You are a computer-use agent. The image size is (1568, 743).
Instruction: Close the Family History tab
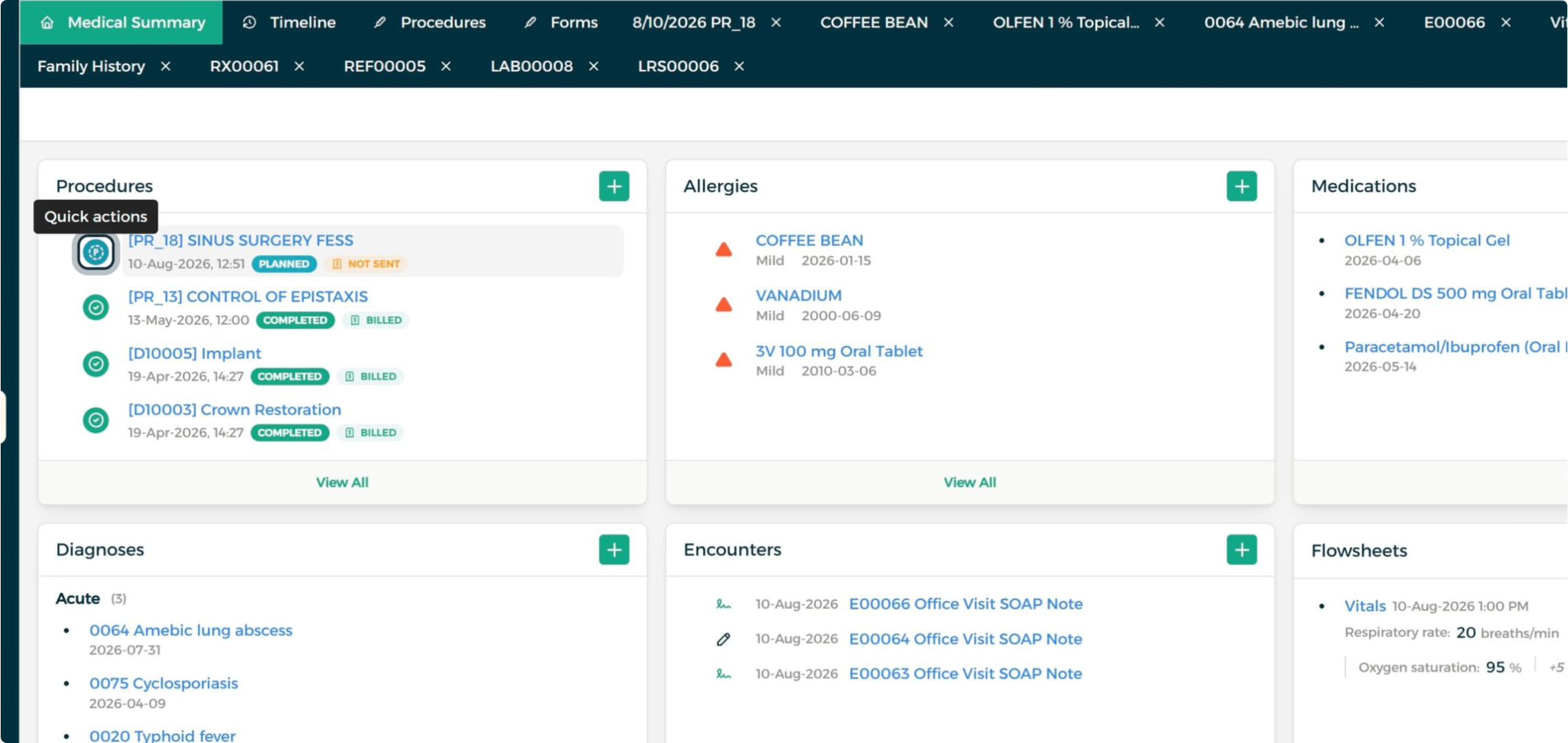tap(165, 66)
